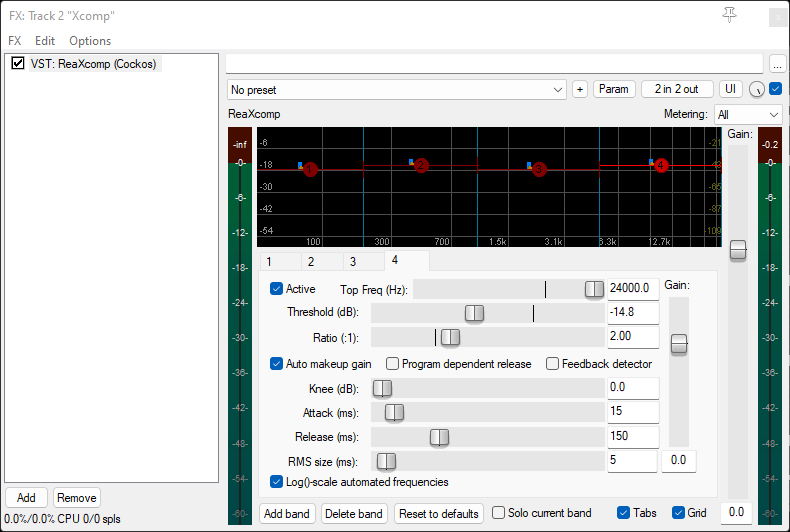Click the RMS size value field 5
The height and width of the screenshot is (532, 790).
point(632,461)
